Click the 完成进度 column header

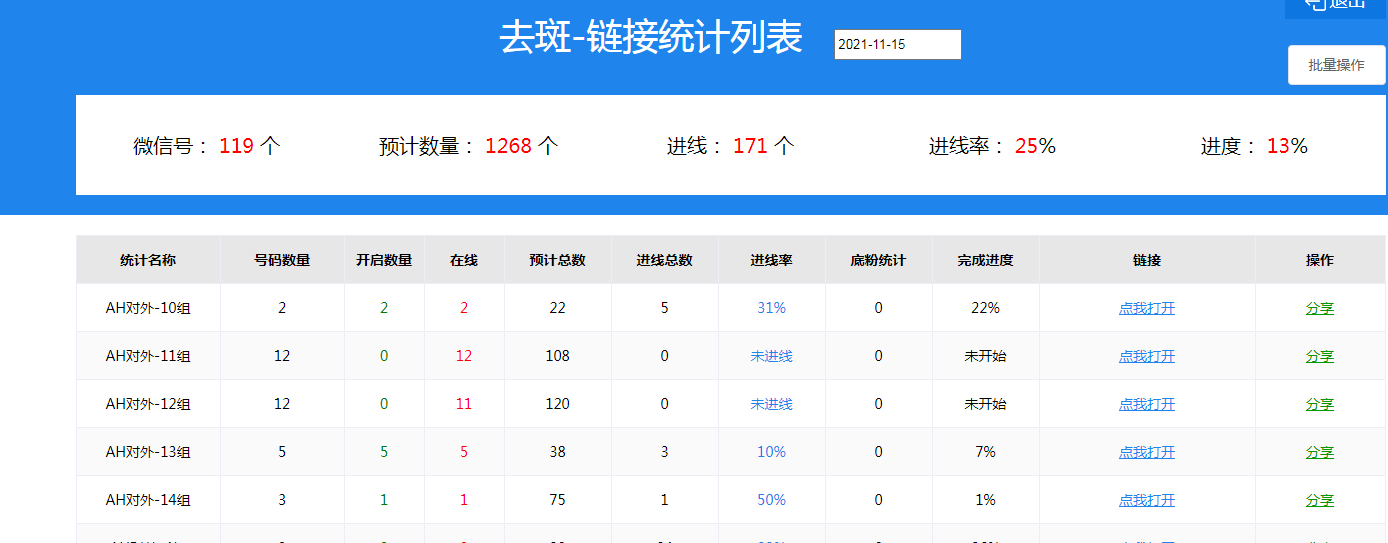click(x=986, y=260)
